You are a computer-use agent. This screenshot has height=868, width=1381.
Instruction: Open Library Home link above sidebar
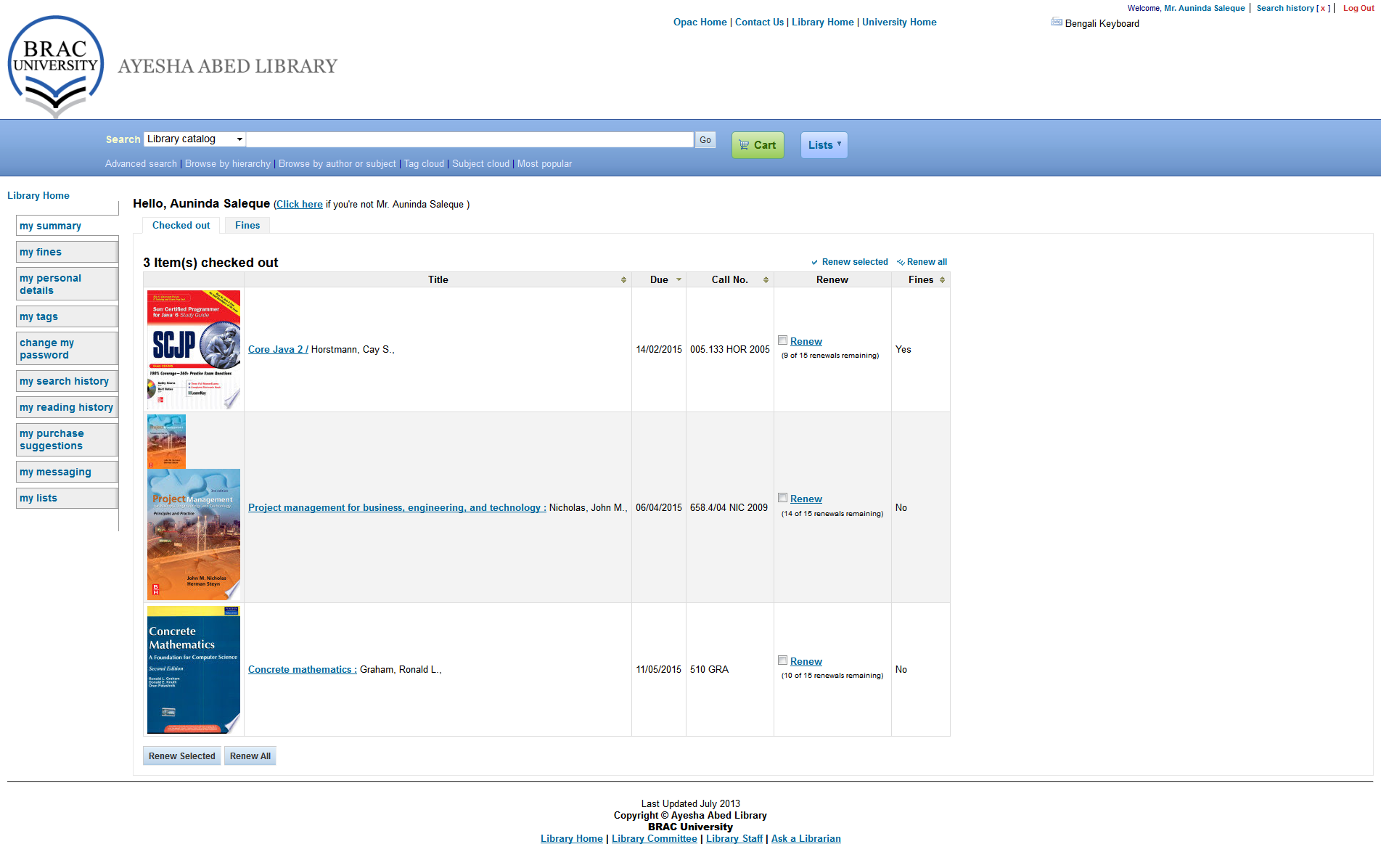click(38, 196)
